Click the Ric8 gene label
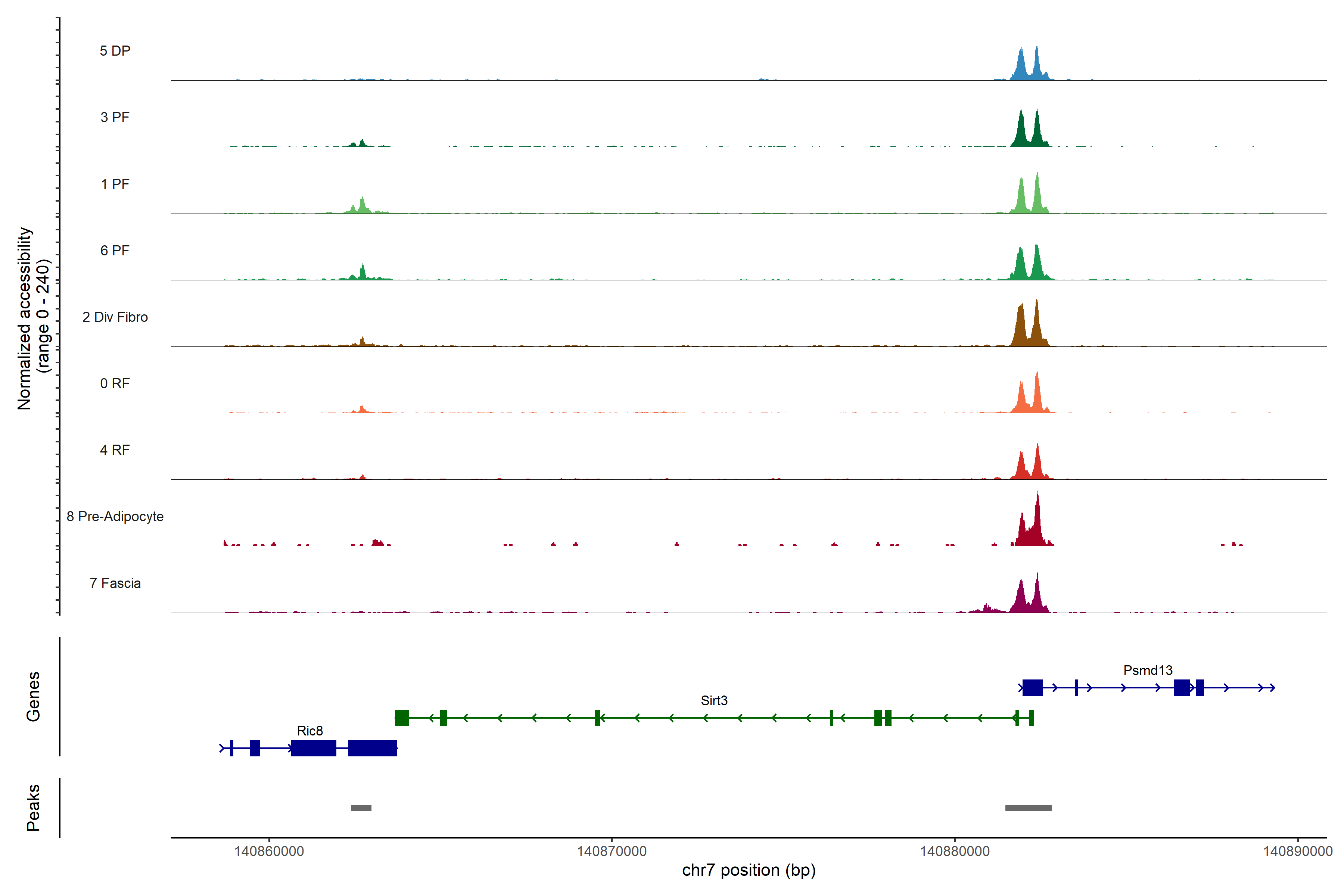This screenshot has width=1344, height=896. 310,731
